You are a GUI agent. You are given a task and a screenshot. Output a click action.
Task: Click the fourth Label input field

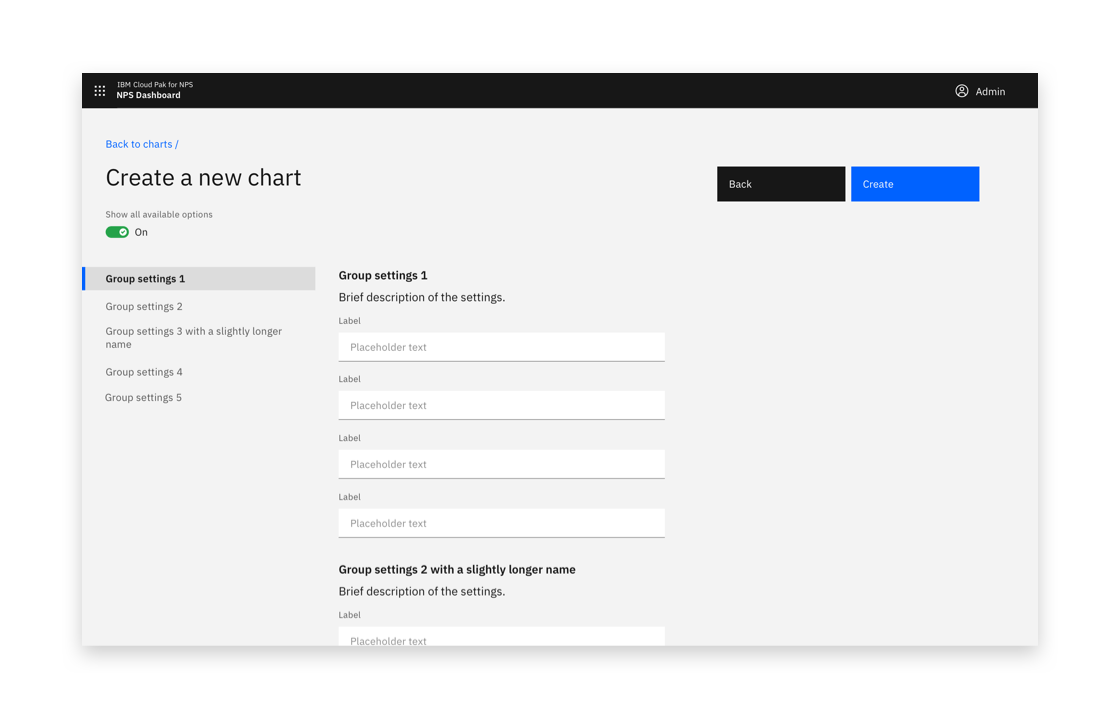coord(501,523)
